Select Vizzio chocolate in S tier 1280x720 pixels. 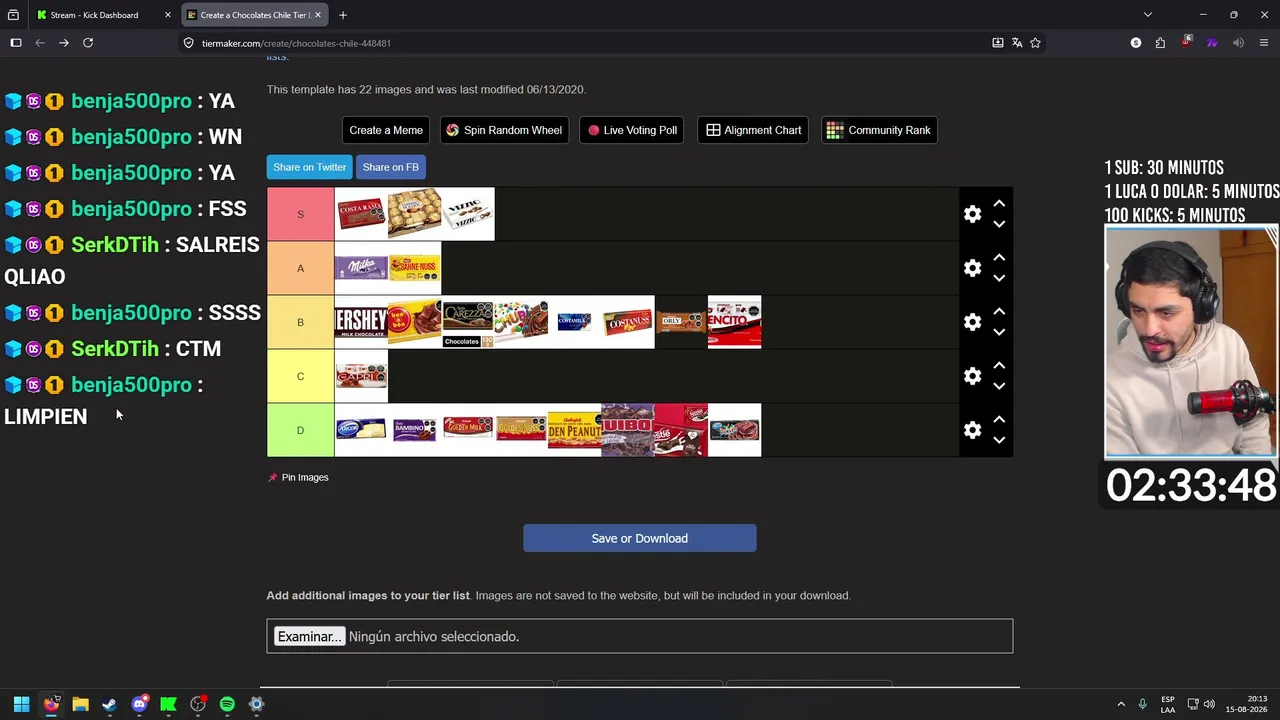coord(468,214)
